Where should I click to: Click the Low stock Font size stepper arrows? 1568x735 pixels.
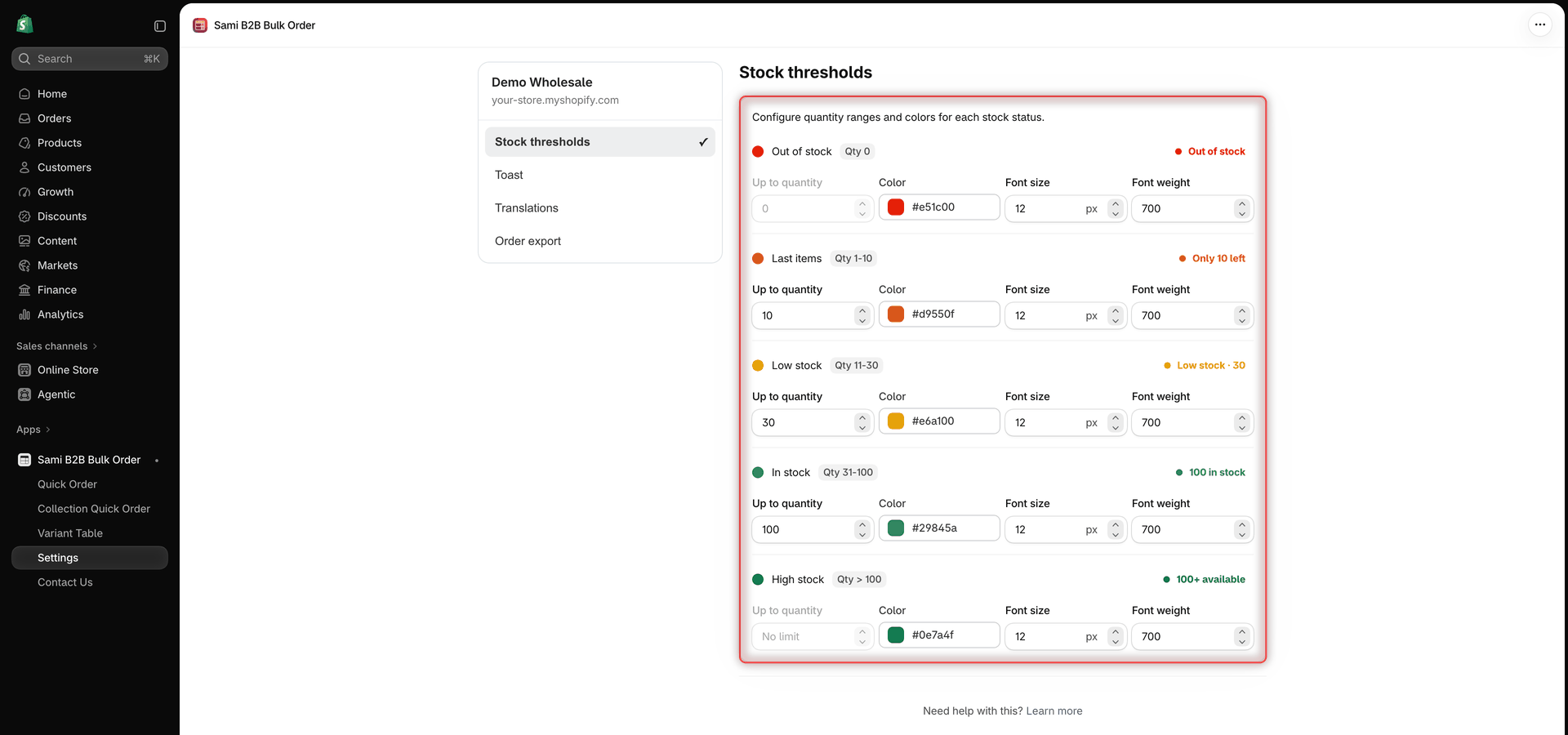tap(1116, 422)
